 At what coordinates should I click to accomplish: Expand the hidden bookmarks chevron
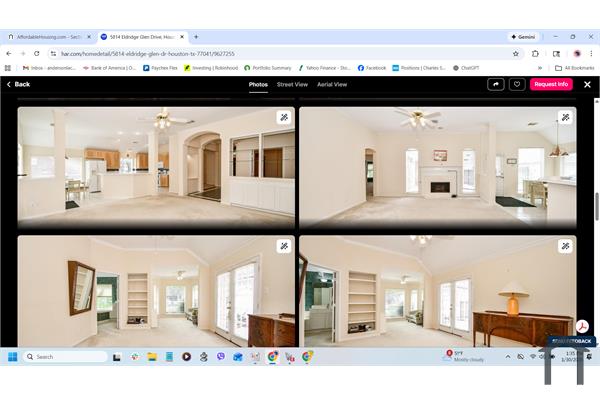(x=540, y=68)
